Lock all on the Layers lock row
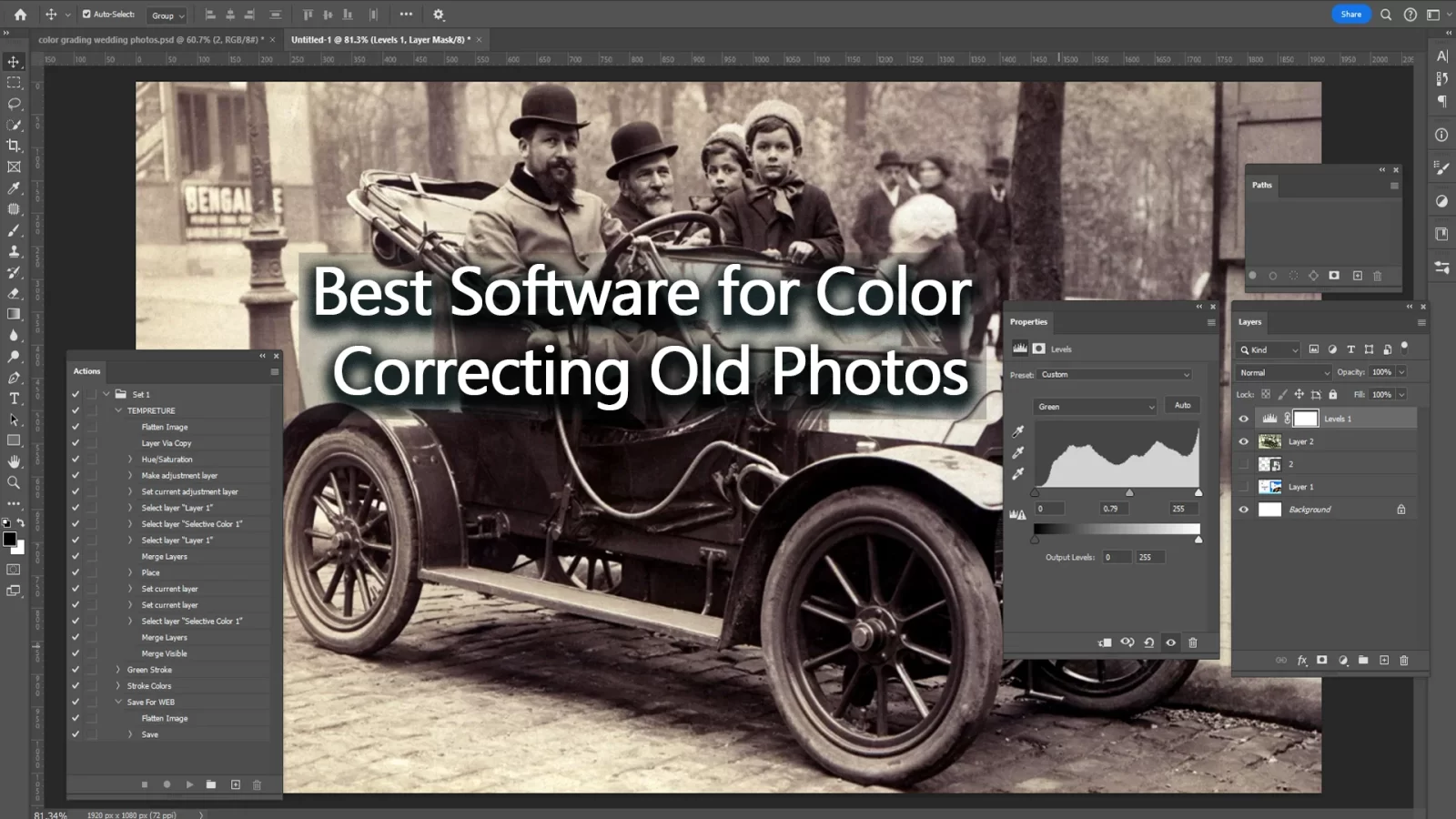1456x819 pixels. (x=1332, y=395)
